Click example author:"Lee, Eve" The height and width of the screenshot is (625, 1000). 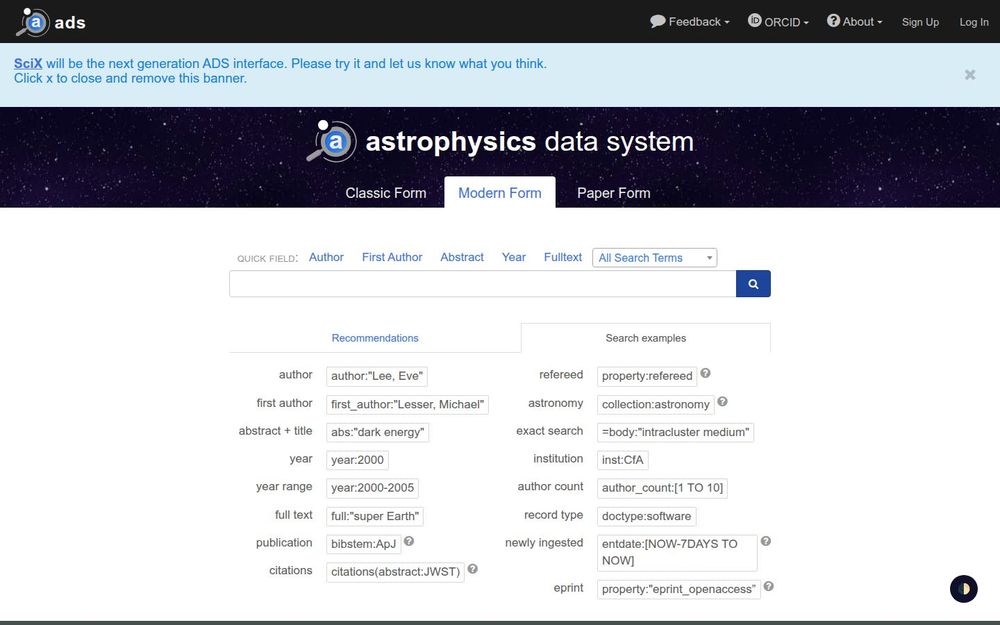pos(377,376)
